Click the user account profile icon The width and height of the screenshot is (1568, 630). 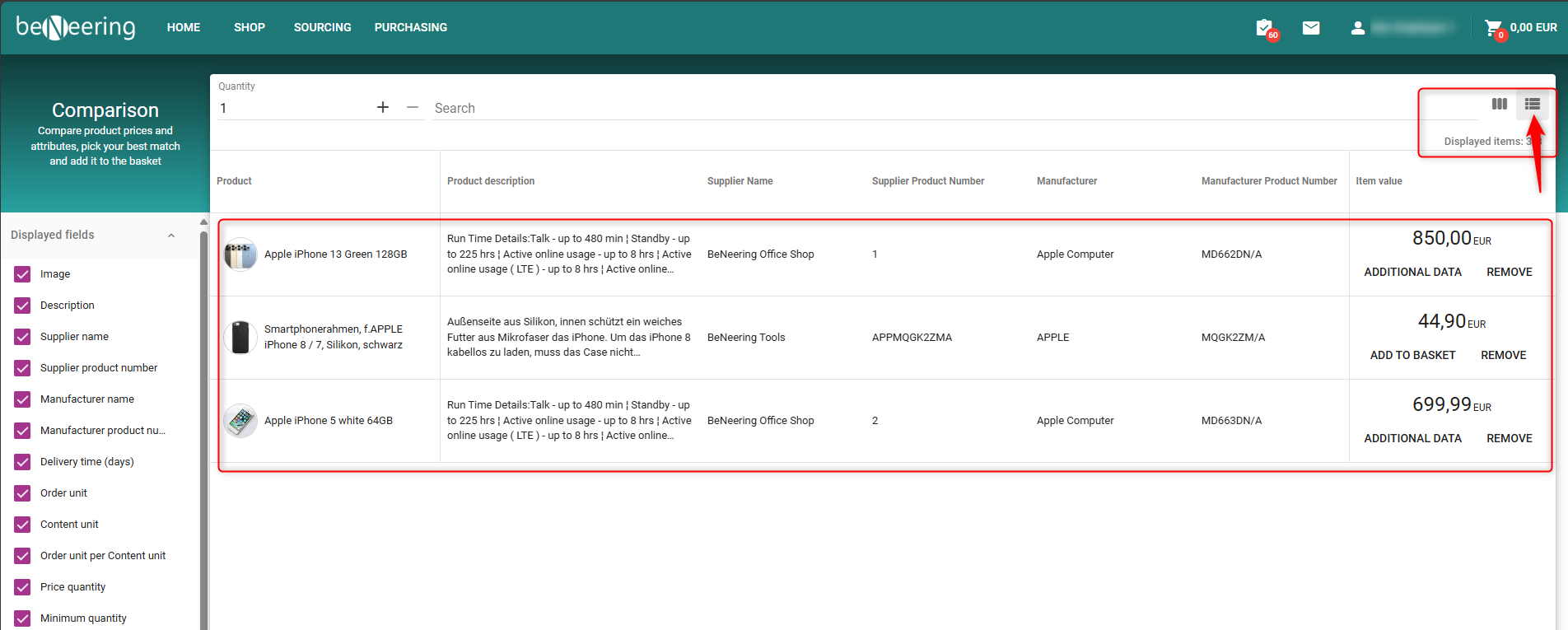(1358, 28)
